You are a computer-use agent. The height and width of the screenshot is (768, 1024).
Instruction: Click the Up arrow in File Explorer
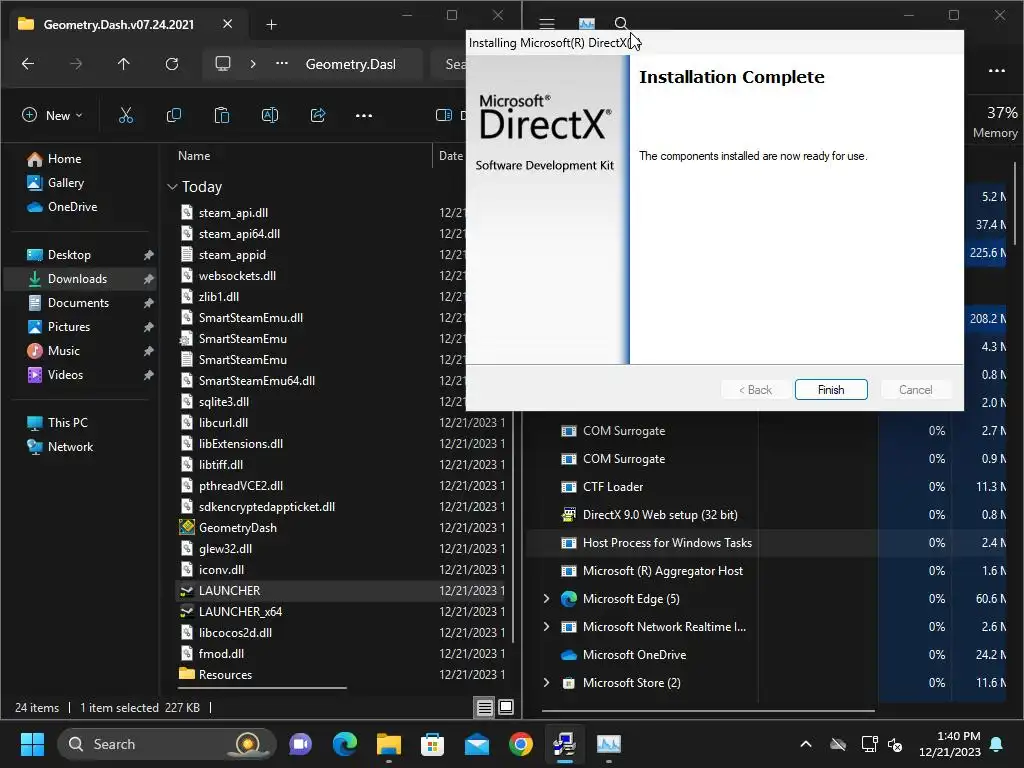tap(123, 63)
